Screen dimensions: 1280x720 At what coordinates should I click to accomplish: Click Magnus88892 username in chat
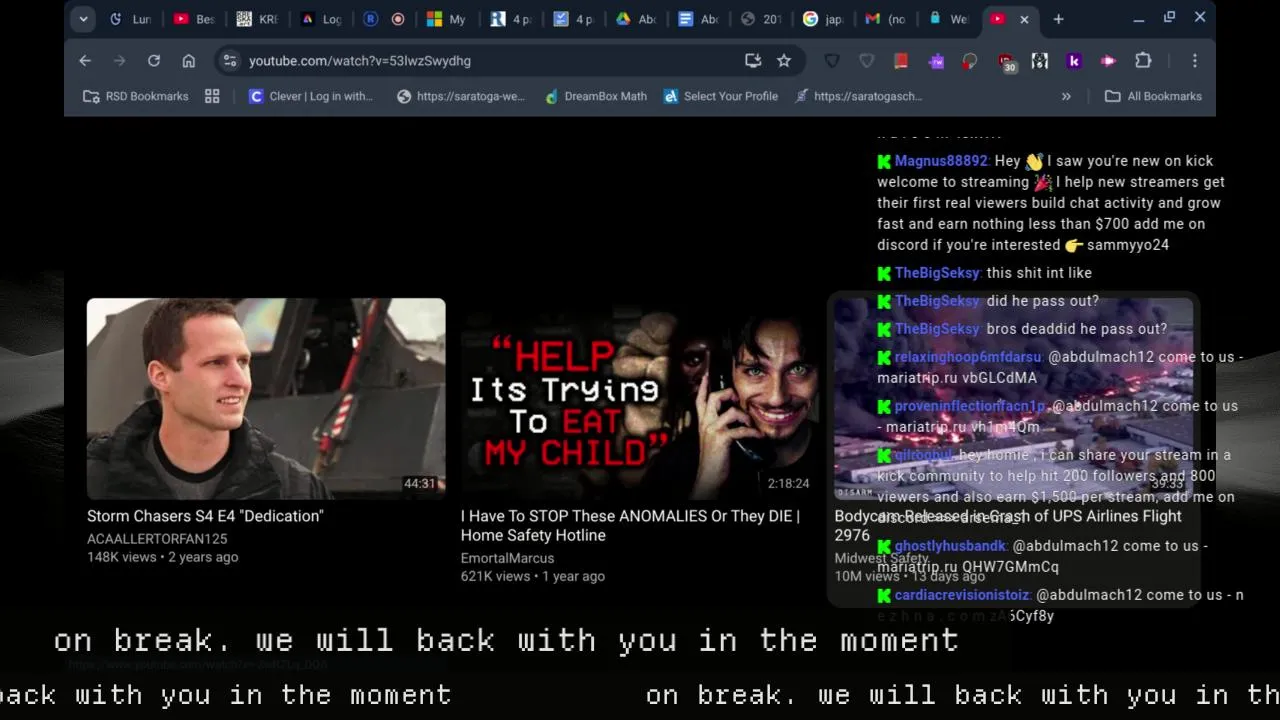tap(941, 161)
